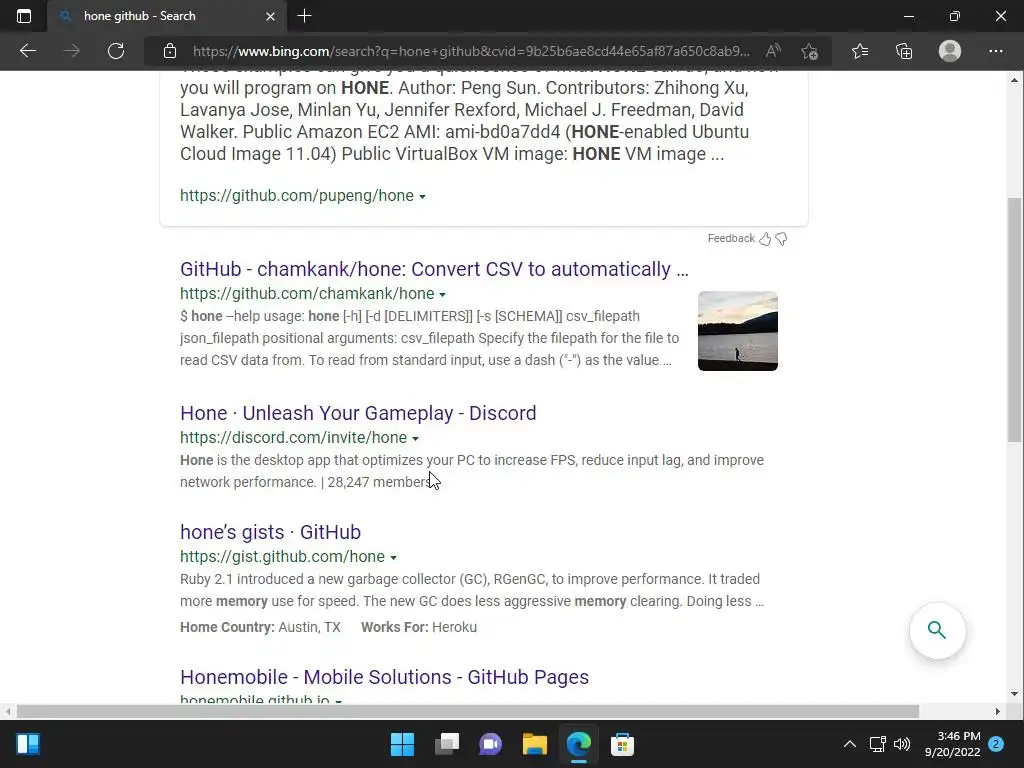Open the lake sunset thumbnail image
Screen dimensions: 1024x768
click(737, 331)
